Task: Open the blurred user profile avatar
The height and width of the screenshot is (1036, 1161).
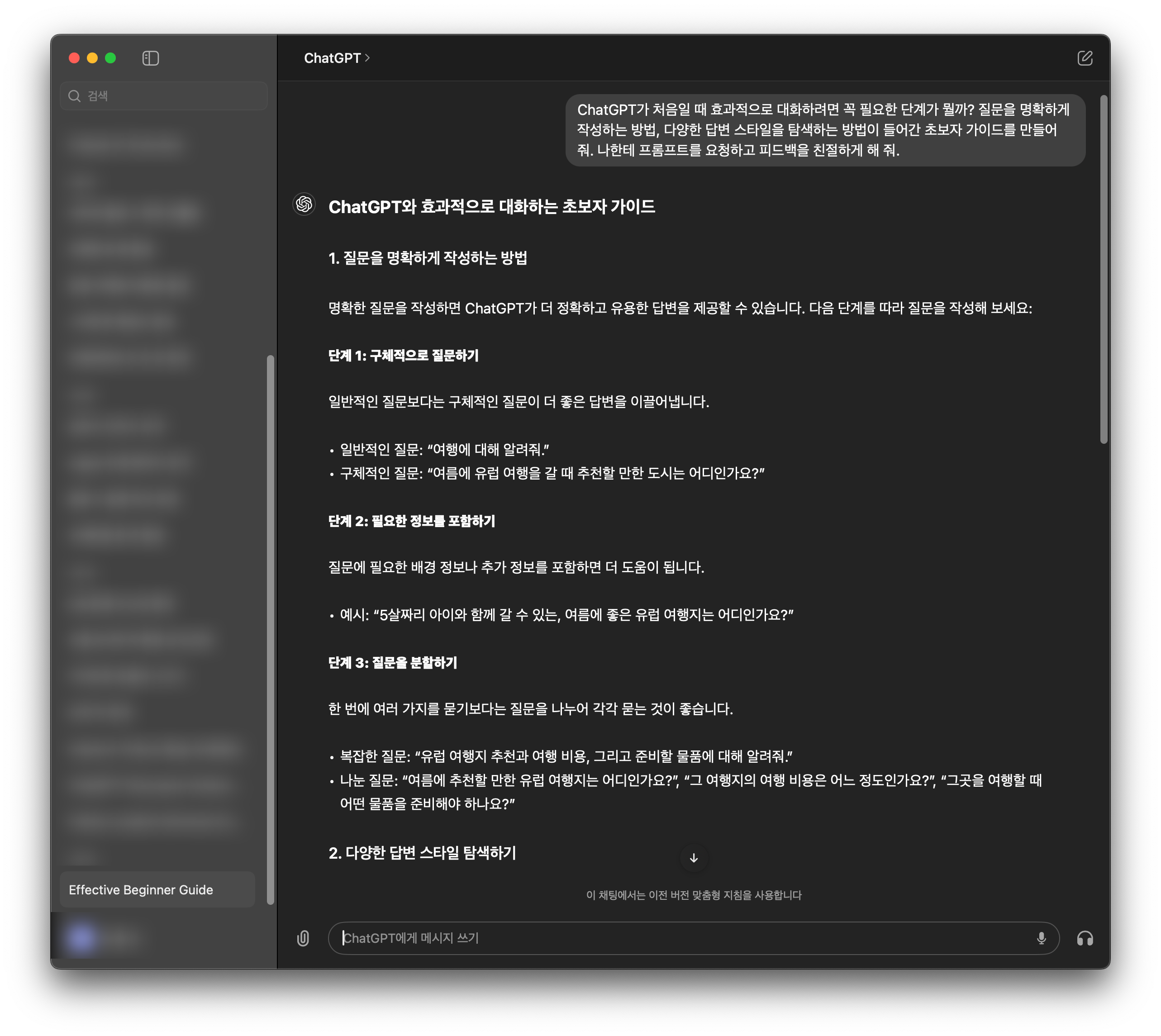Action: coord(81,938)
